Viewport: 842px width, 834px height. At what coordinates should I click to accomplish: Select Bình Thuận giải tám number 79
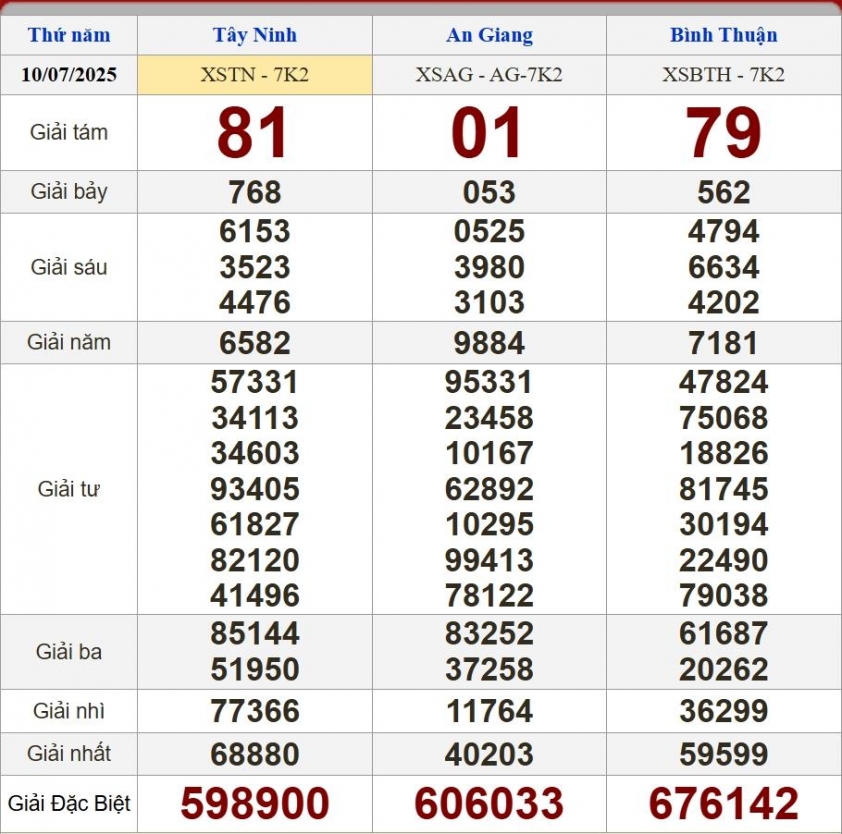click(723, 133)
